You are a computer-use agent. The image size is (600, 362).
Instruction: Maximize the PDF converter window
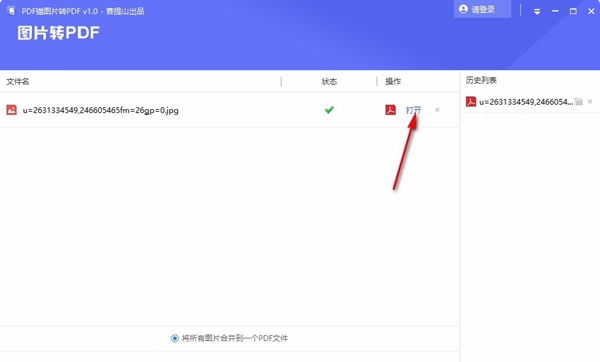(573, 11)
